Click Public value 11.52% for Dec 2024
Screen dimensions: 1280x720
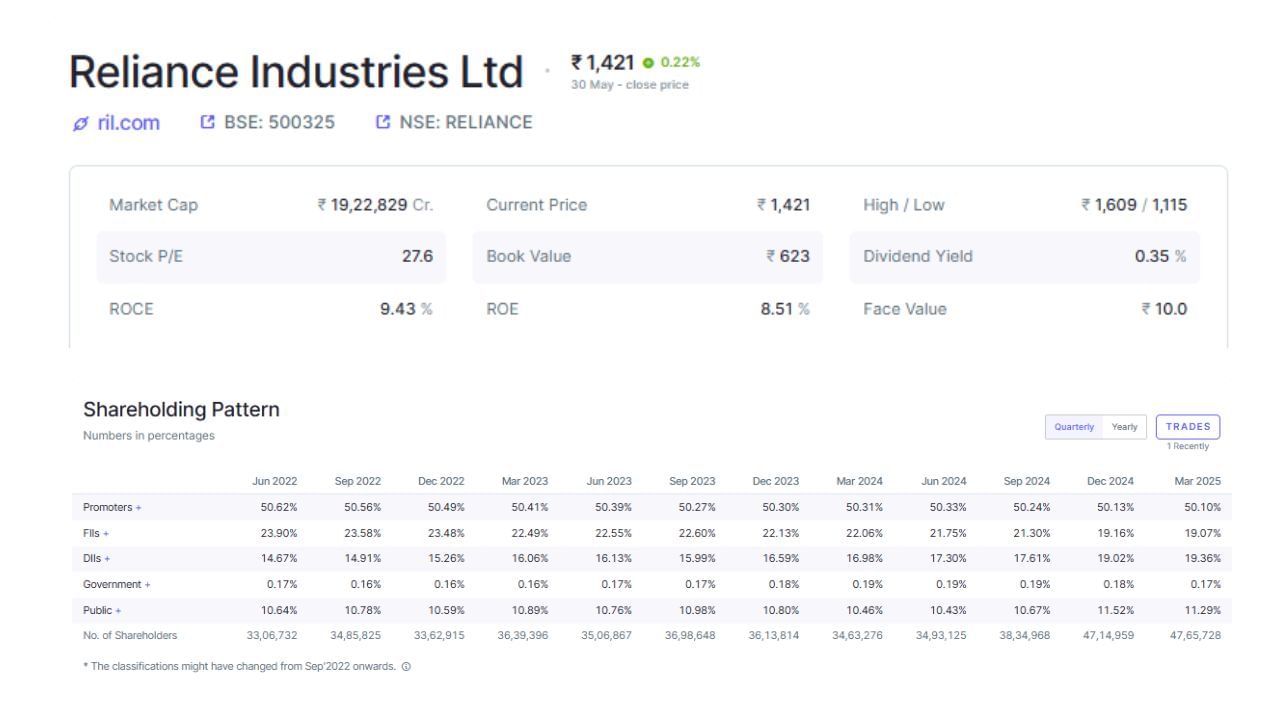click(1116, 611)
